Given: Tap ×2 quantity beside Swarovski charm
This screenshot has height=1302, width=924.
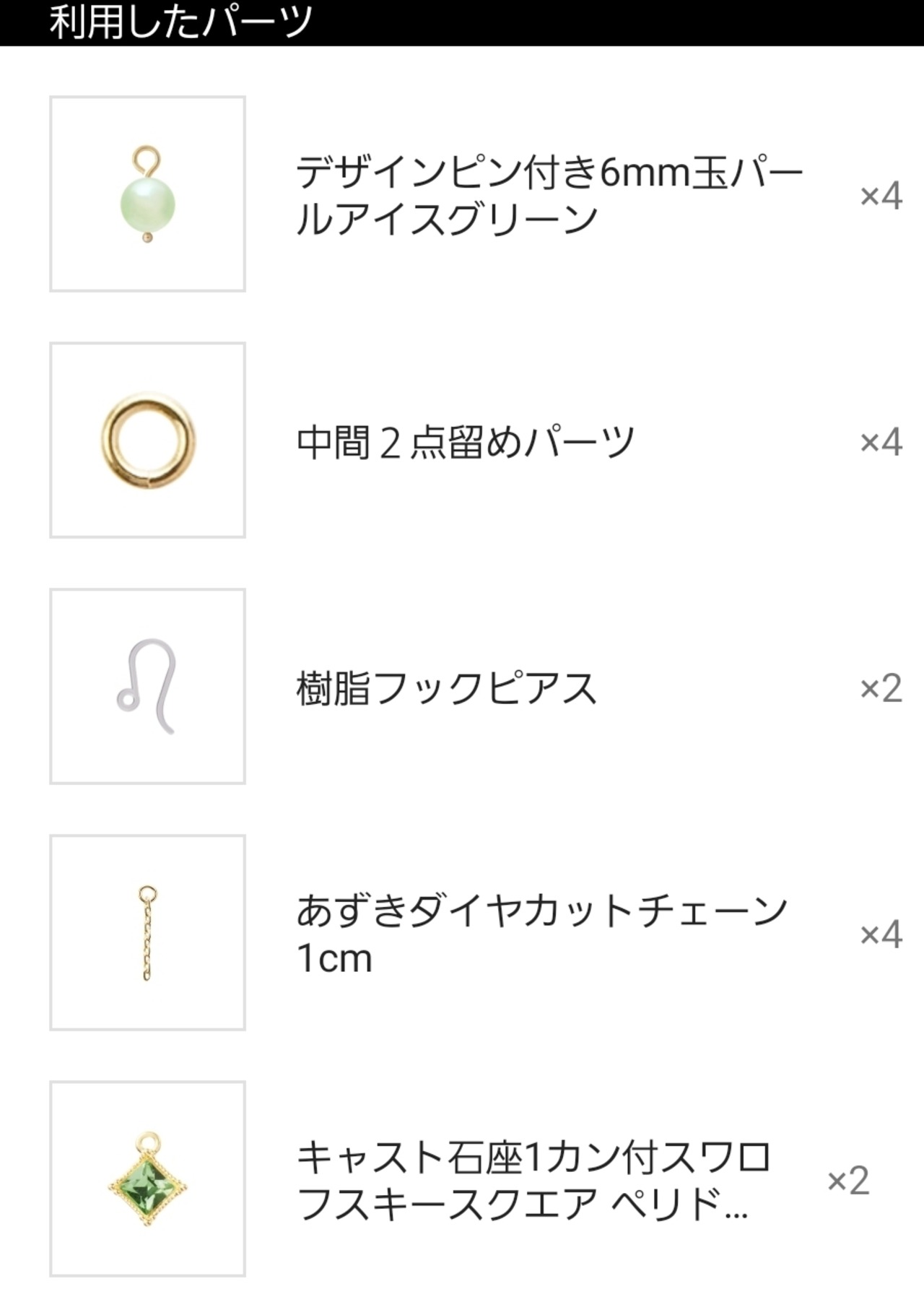Looking at the screenshot, I should [x=848, y=1180].
